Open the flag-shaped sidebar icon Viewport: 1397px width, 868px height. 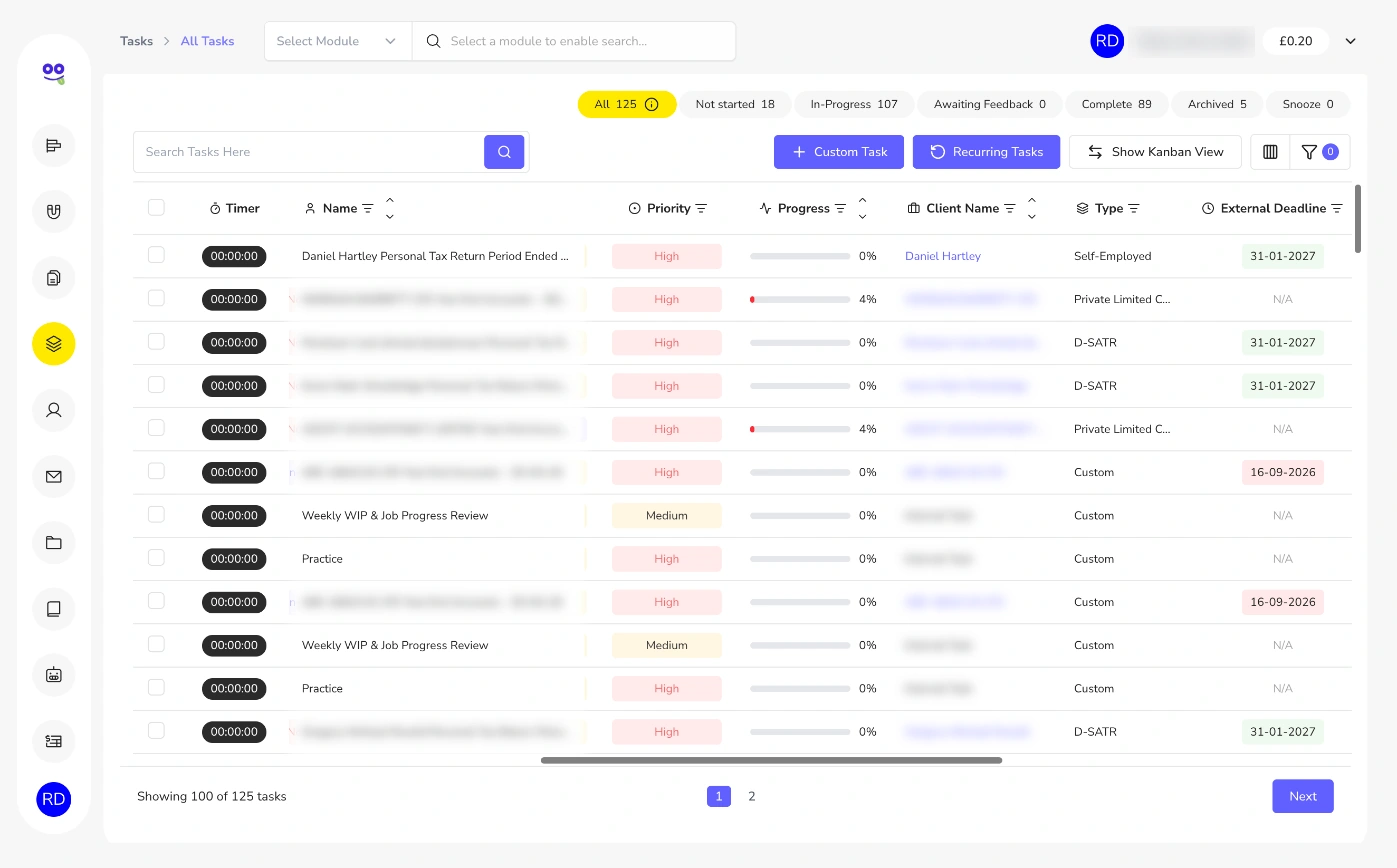point(54,146)
